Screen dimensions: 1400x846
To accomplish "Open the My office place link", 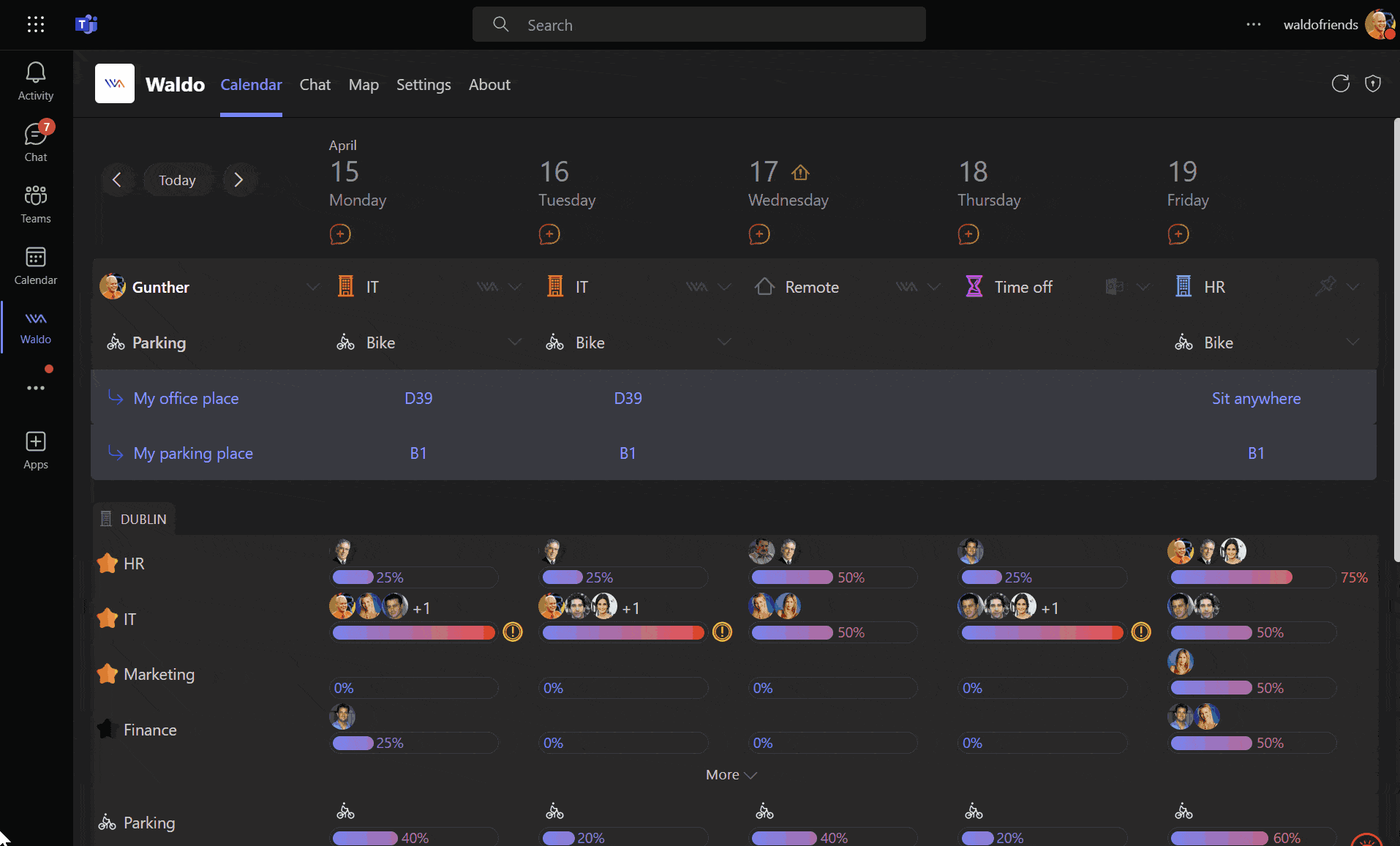I will click(186, 398).
